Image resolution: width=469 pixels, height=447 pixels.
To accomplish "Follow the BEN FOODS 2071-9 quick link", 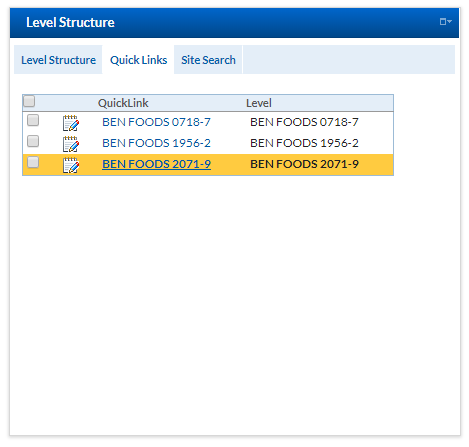I will point(156,164).
